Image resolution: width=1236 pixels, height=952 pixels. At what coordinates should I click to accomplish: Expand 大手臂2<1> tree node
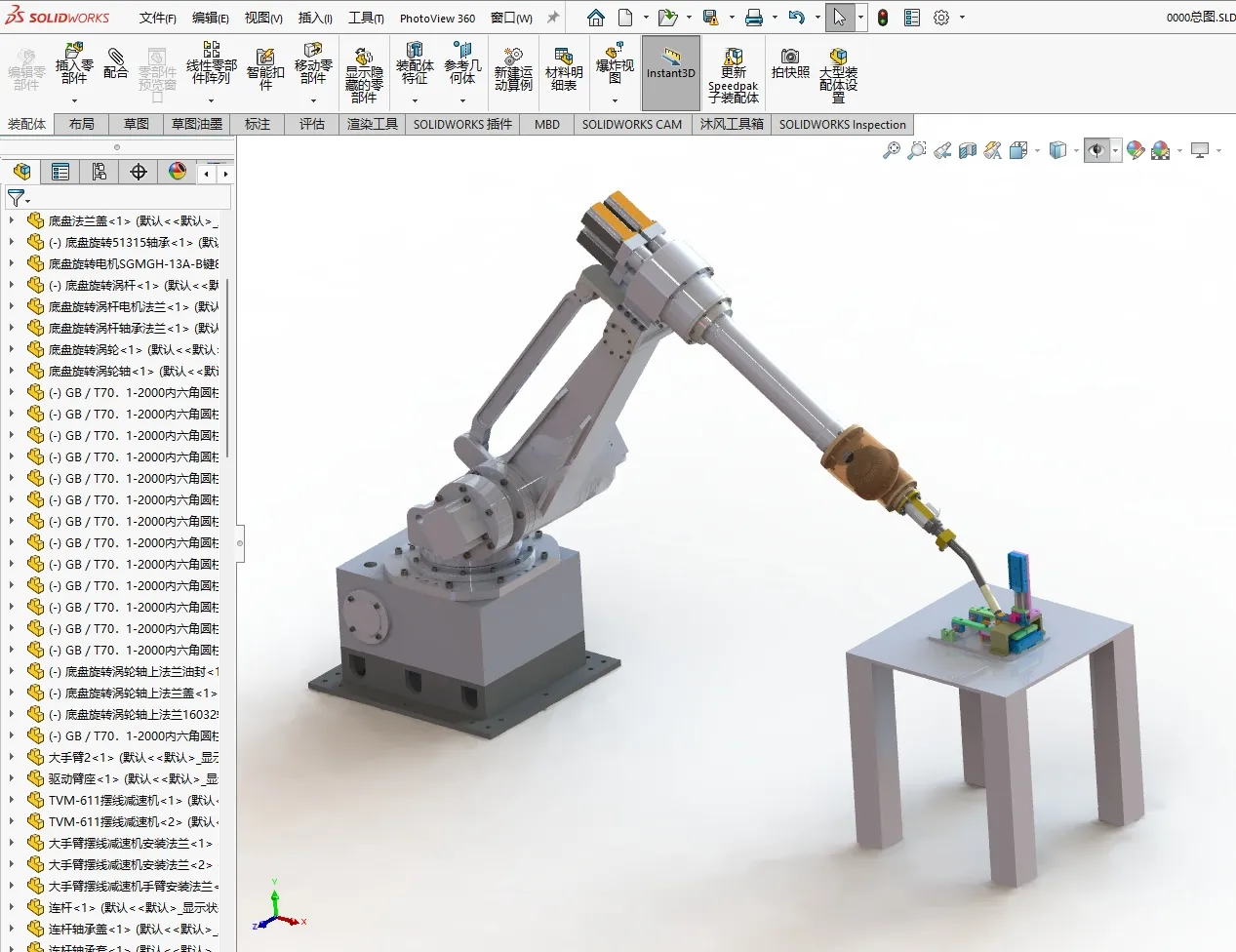point(11,757)
